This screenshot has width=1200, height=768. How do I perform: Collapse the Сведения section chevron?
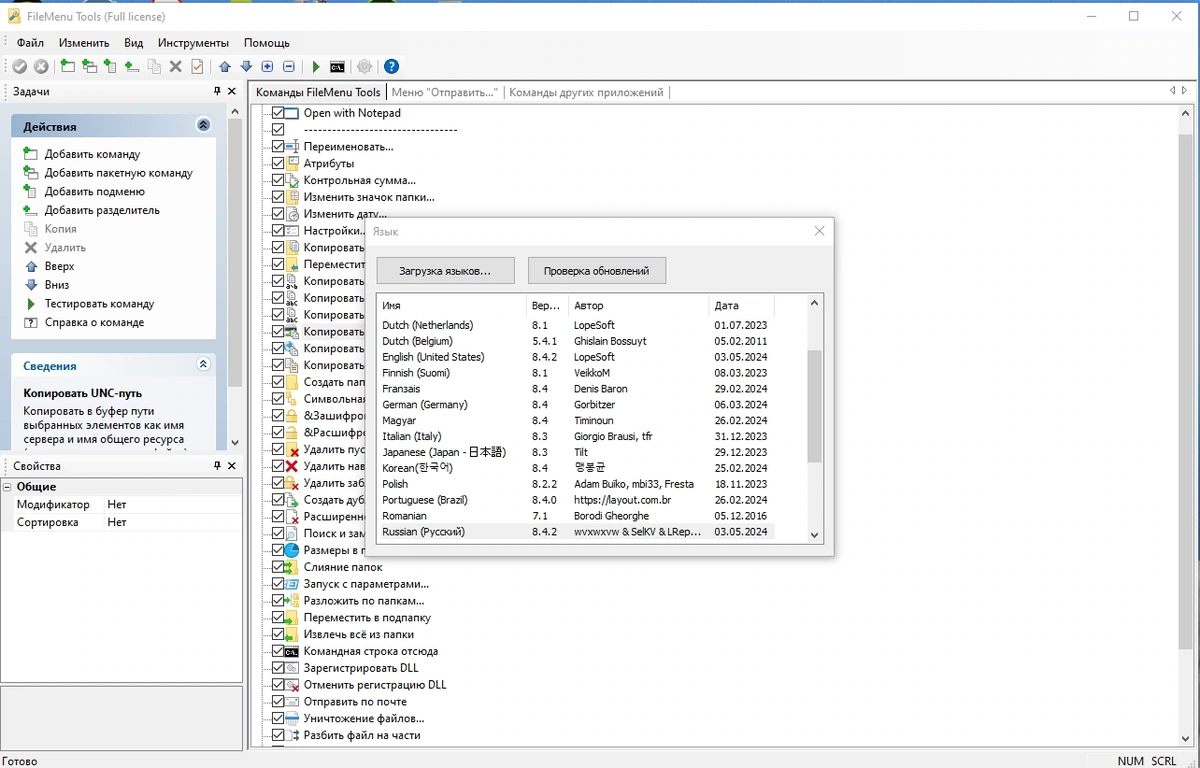click(204, 365)
